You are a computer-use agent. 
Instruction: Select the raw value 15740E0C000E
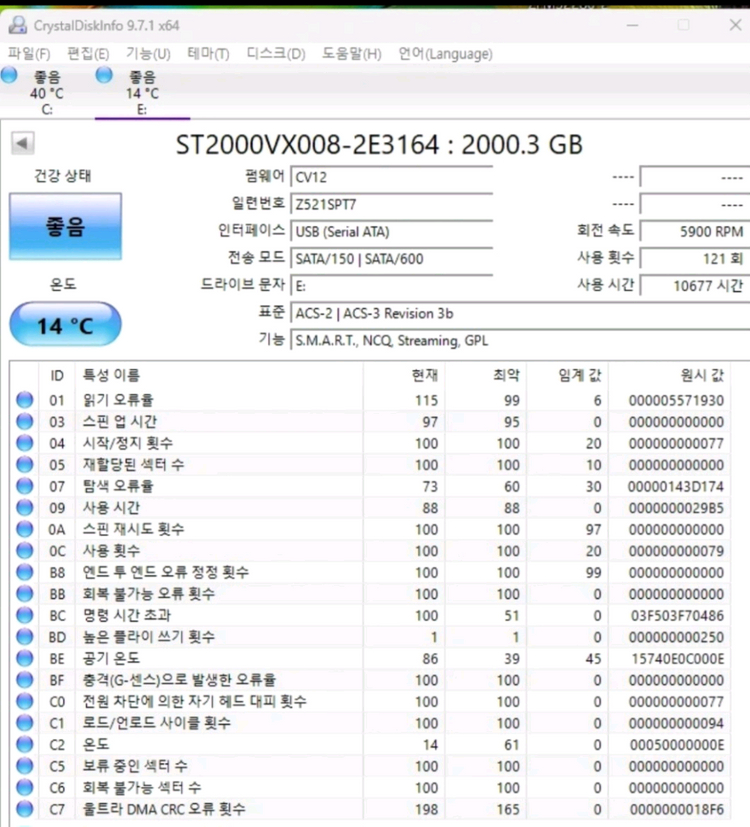[678, 659]
